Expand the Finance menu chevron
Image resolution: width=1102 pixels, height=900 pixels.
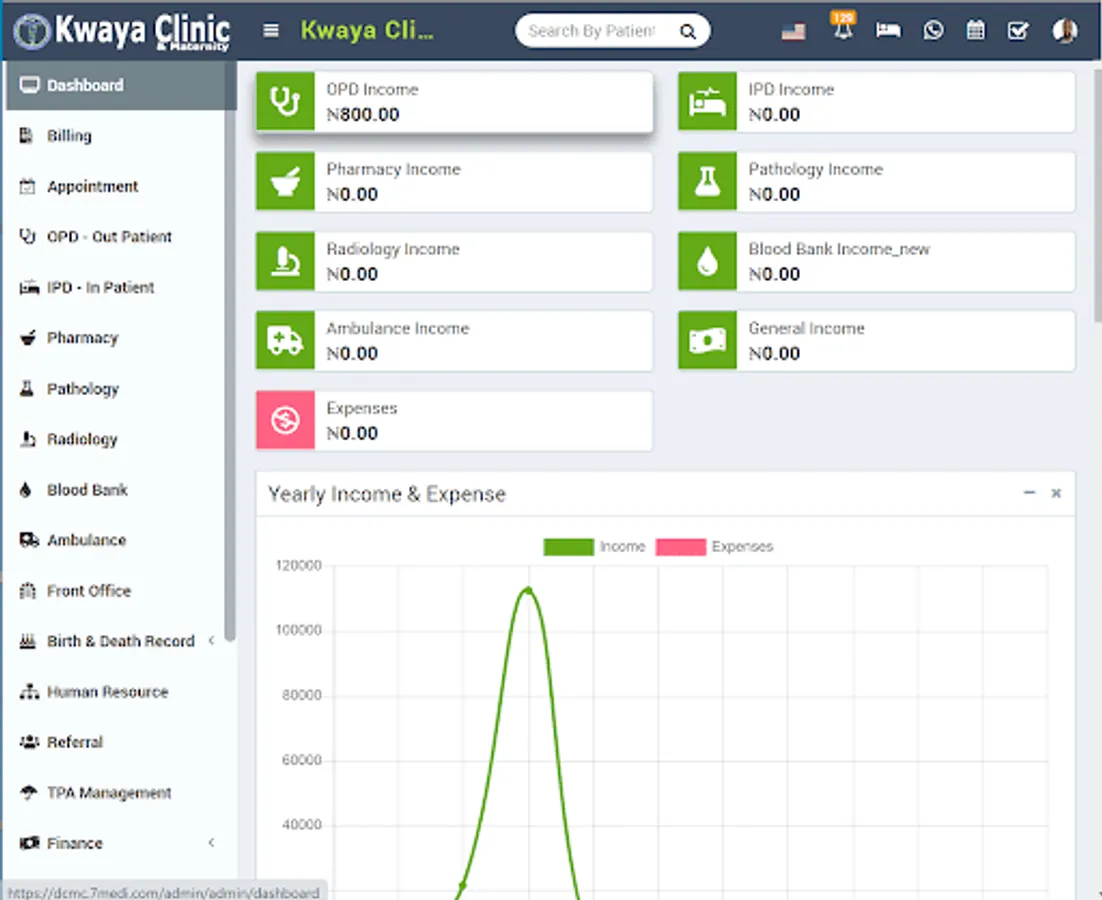click(x=212, y=842)
